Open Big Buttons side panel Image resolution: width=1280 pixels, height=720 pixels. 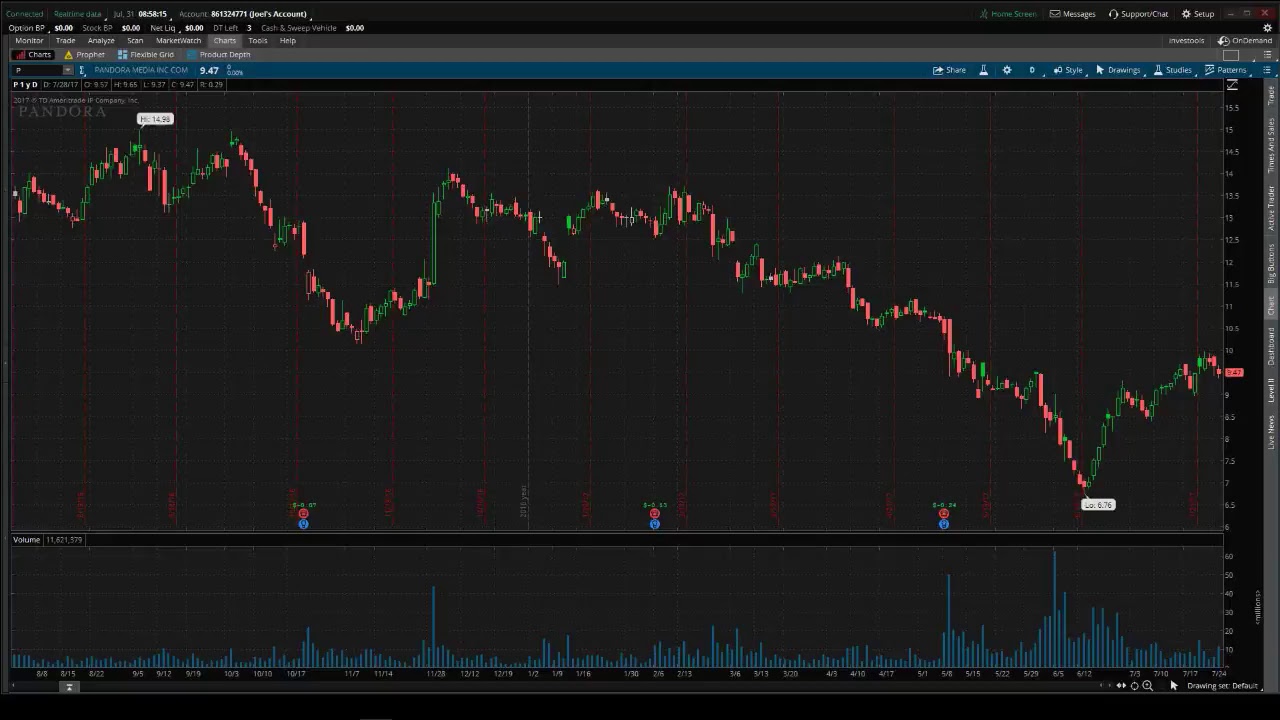1271,264
